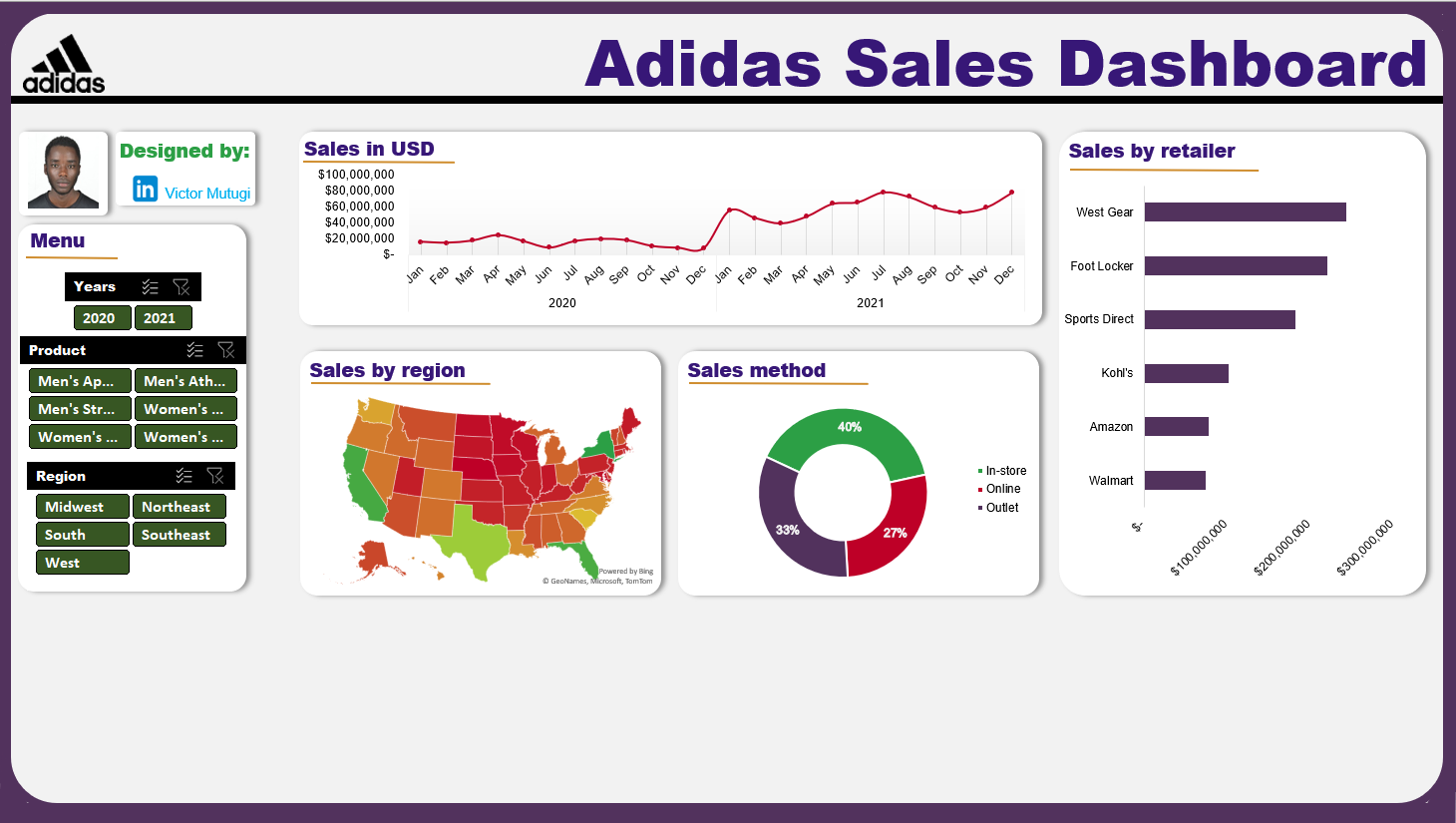1456x823 pixels.
Task: Enable multi-select on the Region slicer
Action: click(x=184, y=475)
